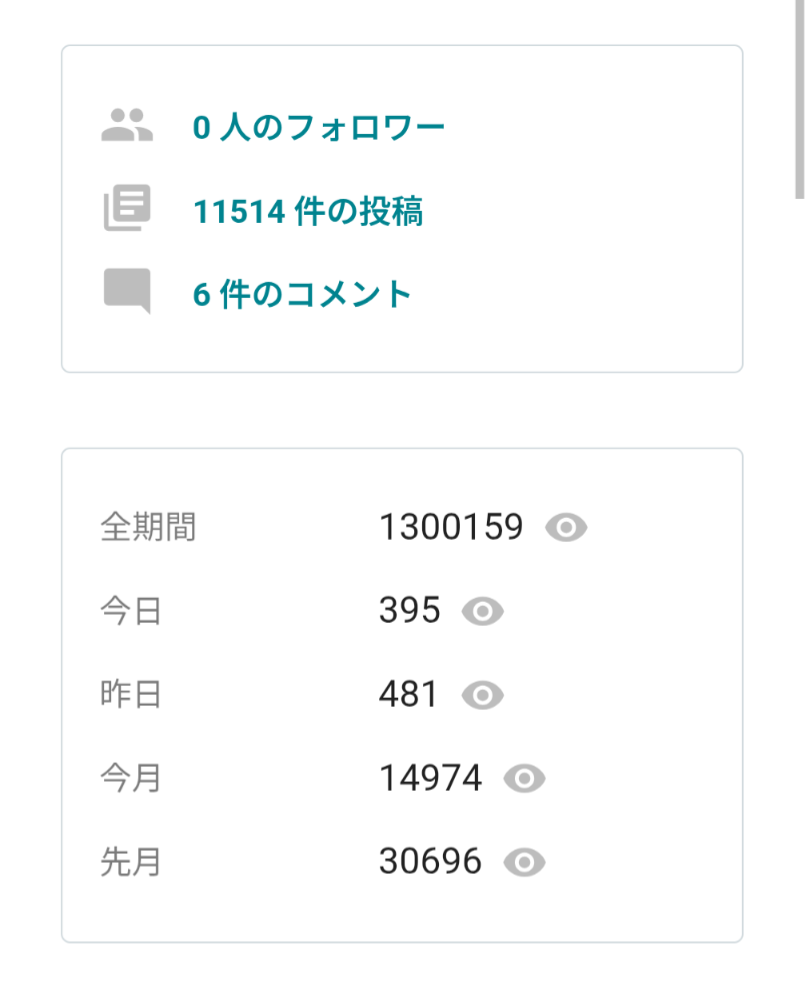Open the 11514 件の投稿 link
Screen dimensions: 806x1001
(308, 211)
